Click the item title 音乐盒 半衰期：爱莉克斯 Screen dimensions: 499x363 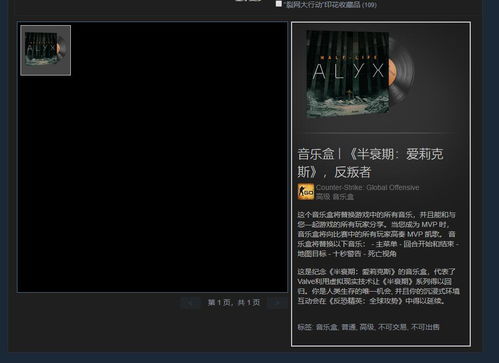click(370, 163)
